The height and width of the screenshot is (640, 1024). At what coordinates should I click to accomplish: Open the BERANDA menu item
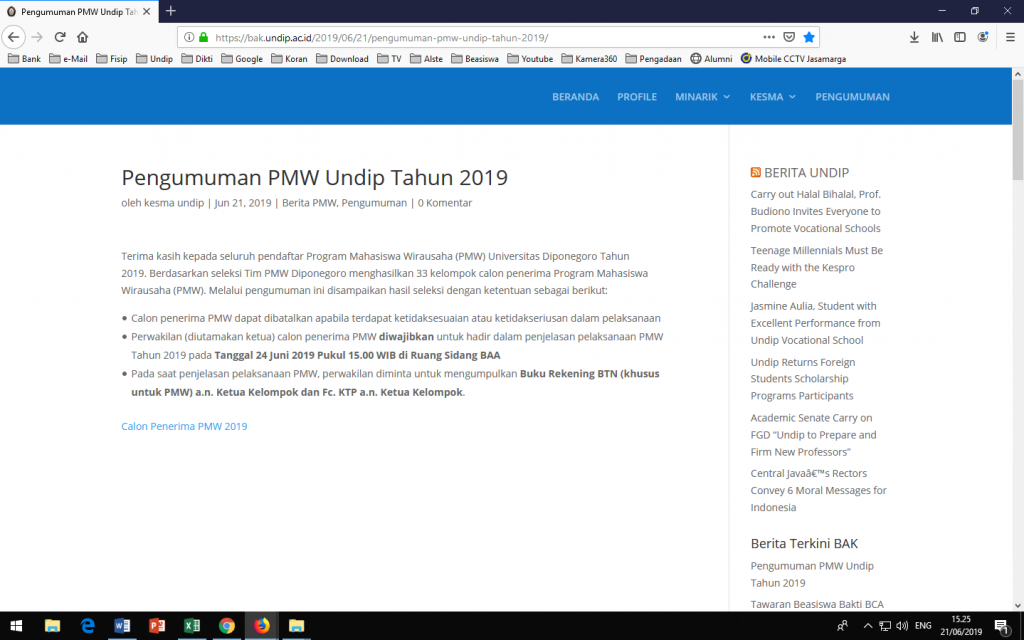(x=575, y=97)
